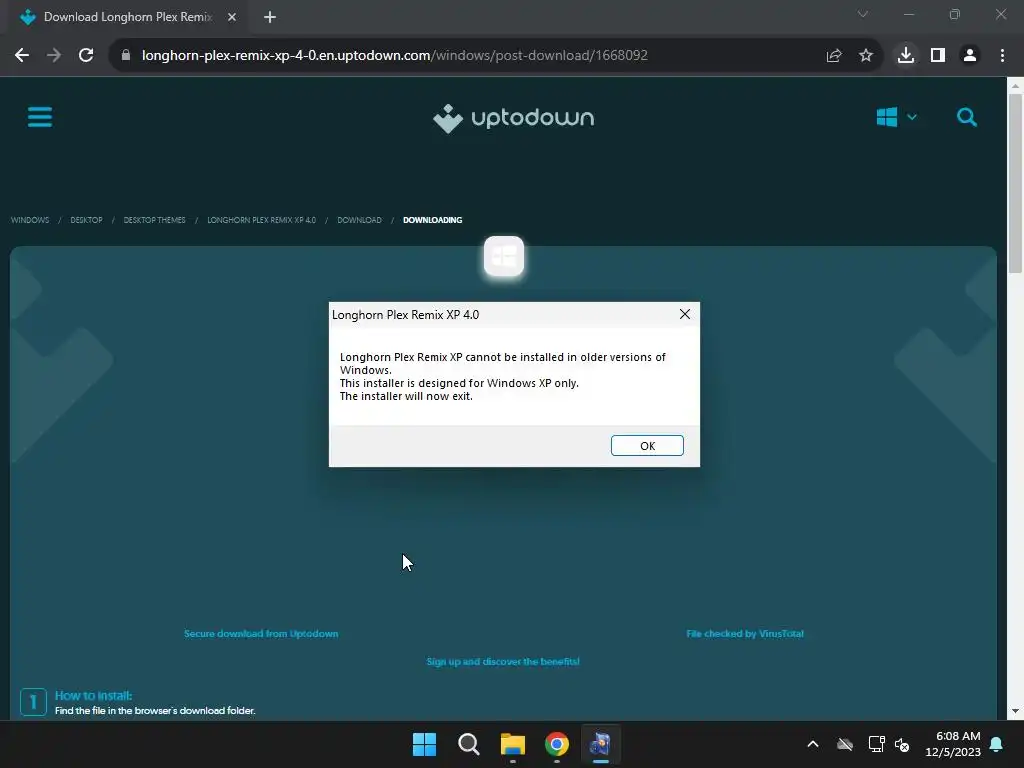This screenshot has width=1024, height=768.
Task: Select the Download Longhorn Plex Remix tab
Action: tap(127, 17)
